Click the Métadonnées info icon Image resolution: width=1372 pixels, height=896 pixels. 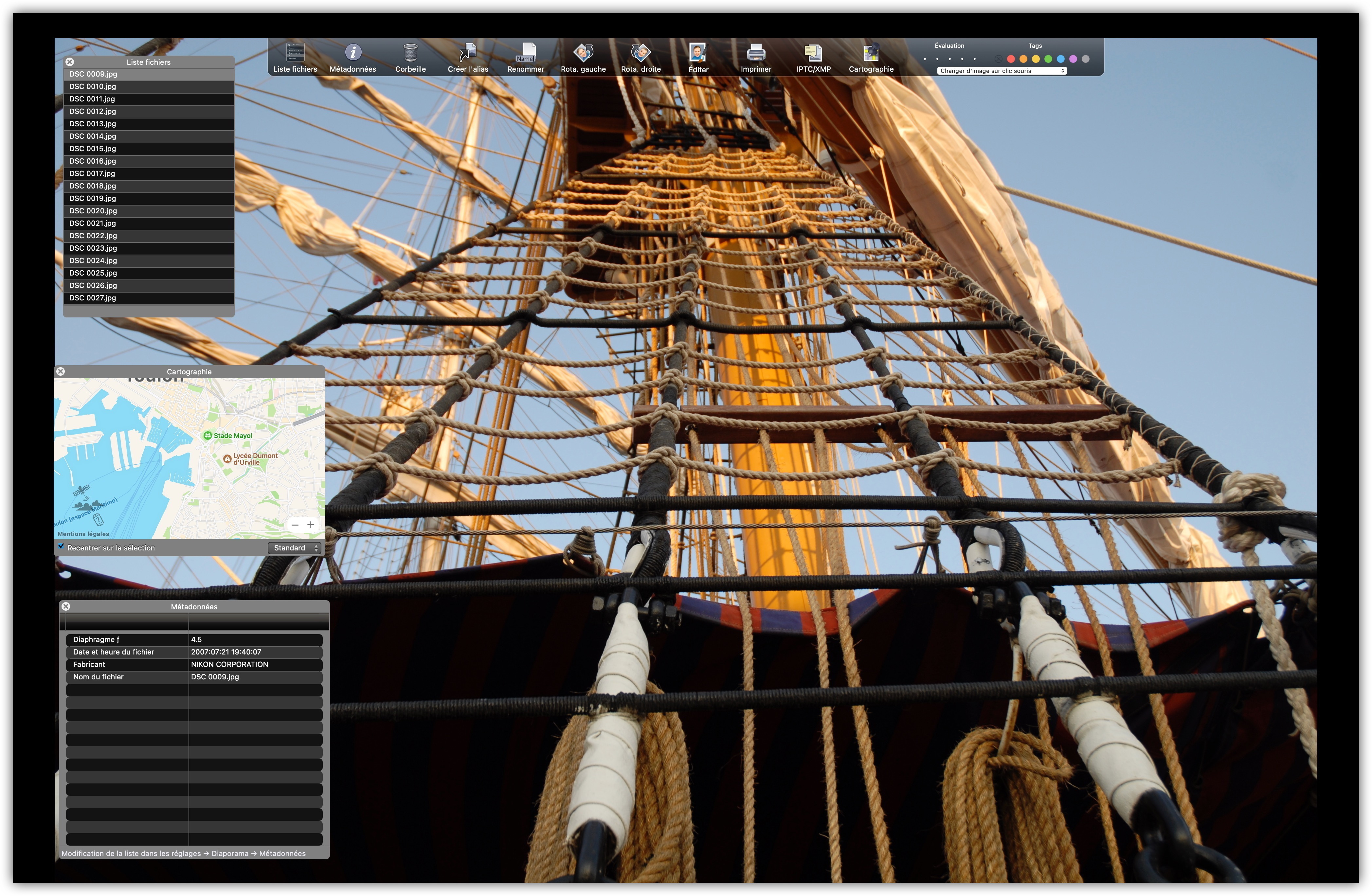[x=353, y=53]
